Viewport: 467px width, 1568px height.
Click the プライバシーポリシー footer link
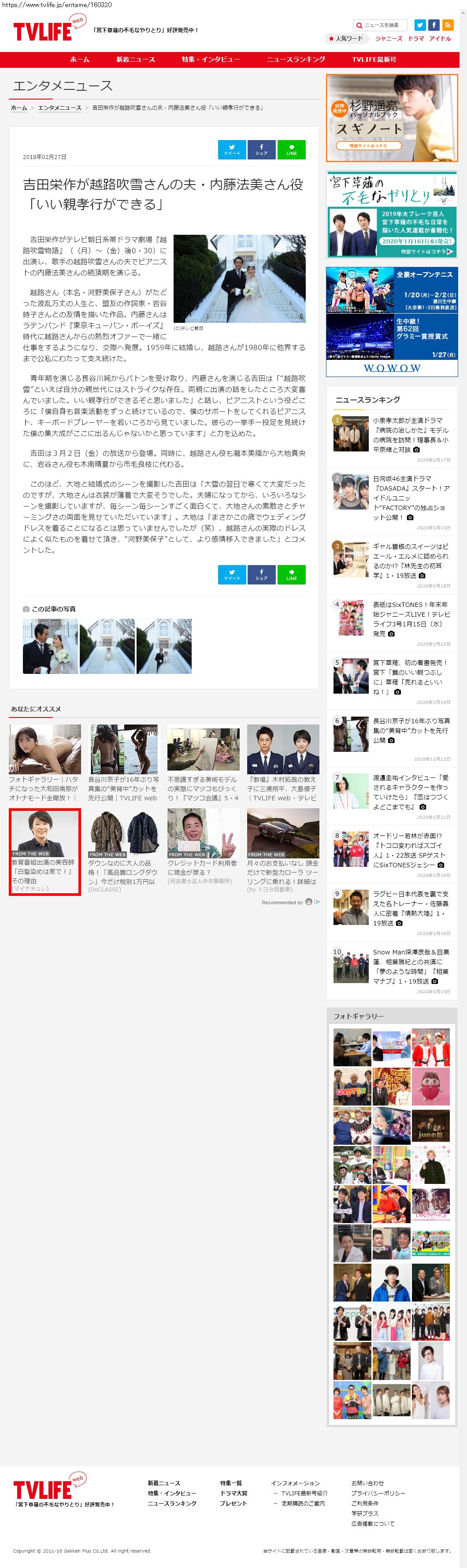tap(378, 1493)
